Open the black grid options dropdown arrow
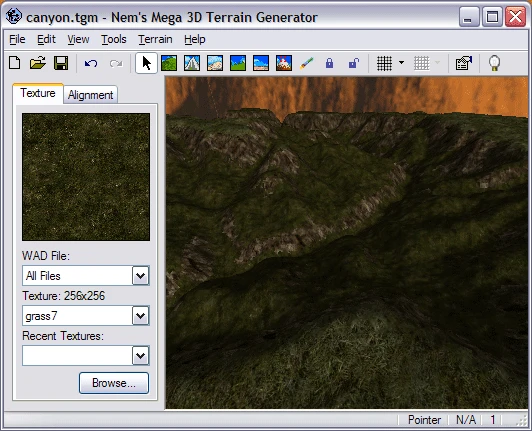This screenshot has width=532, height=431. coord(401,63)
